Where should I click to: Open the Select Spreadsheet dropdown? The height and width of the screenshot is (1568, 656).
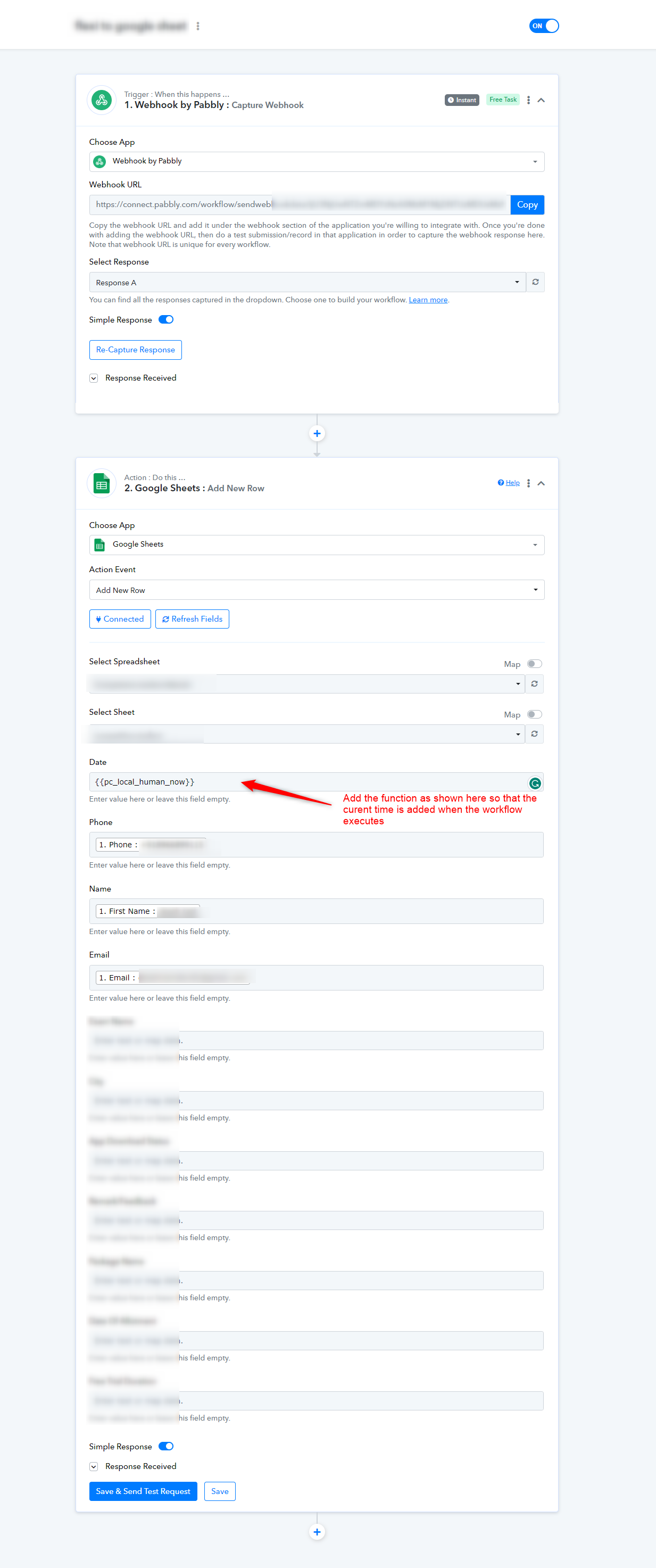(x=306, y=683)
